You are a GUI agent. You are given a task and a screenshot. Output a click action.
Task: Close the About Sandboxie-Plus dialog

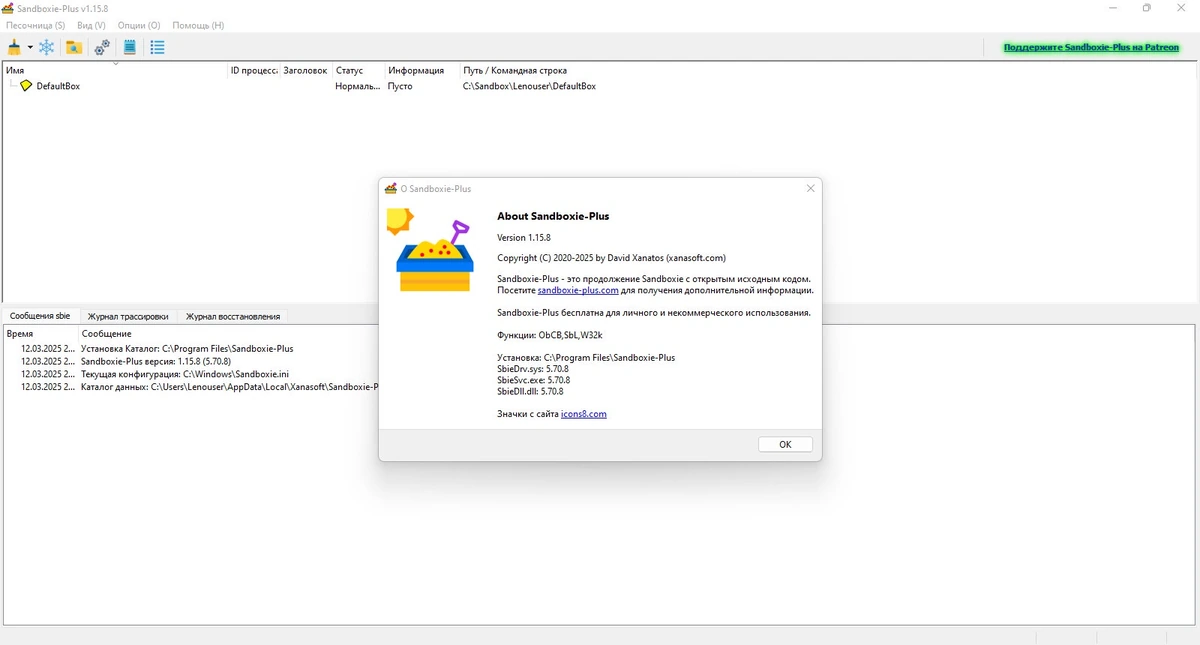coord(811,188)
